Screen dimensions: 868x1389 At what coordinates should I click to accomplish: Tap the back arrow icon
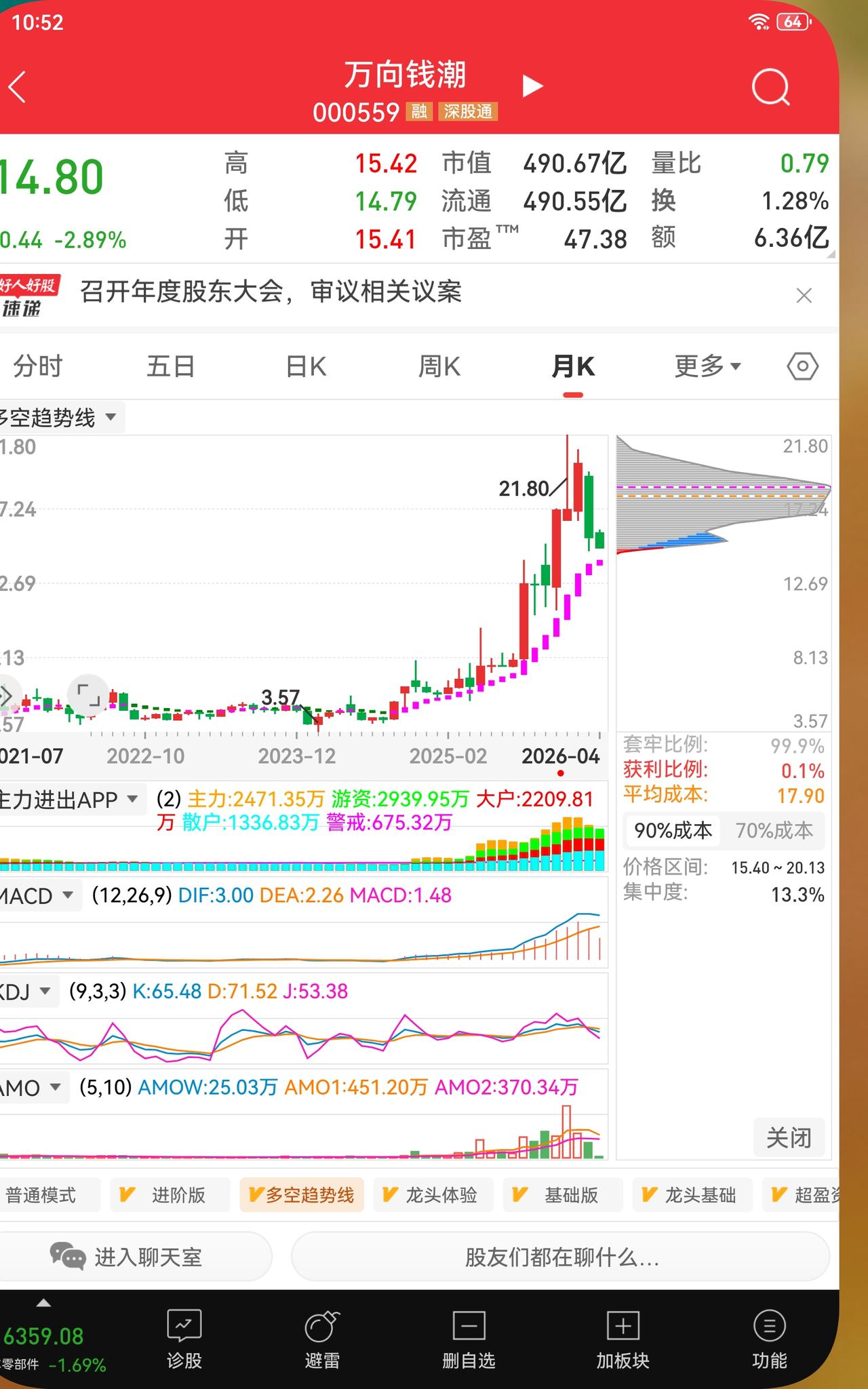[17, 87]
